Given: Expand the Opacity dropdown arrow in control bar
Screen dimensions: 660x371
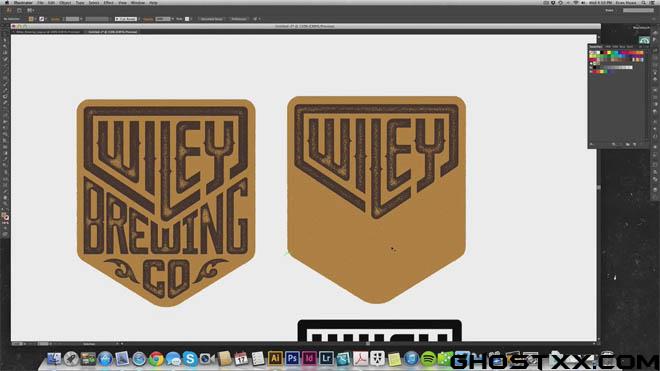Looking at the screenshot, I should [x=173, y=19].
